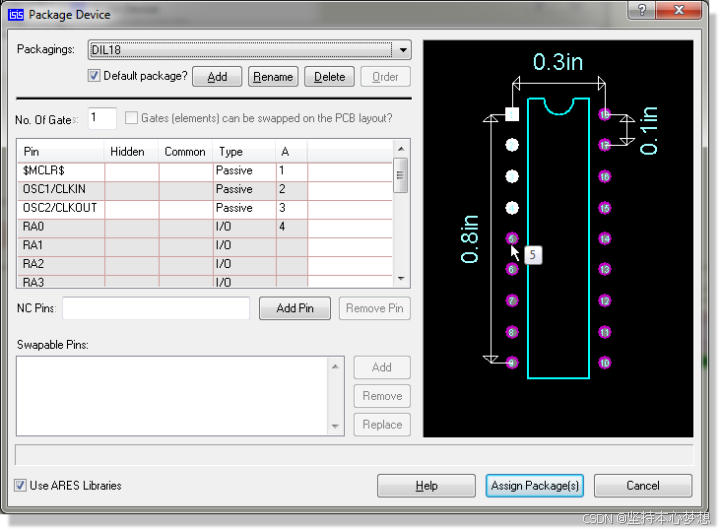Image resolution: width=722 pixels, height=532 pixels.
Task: Click the Cancel button
Action: coord(643,486)
